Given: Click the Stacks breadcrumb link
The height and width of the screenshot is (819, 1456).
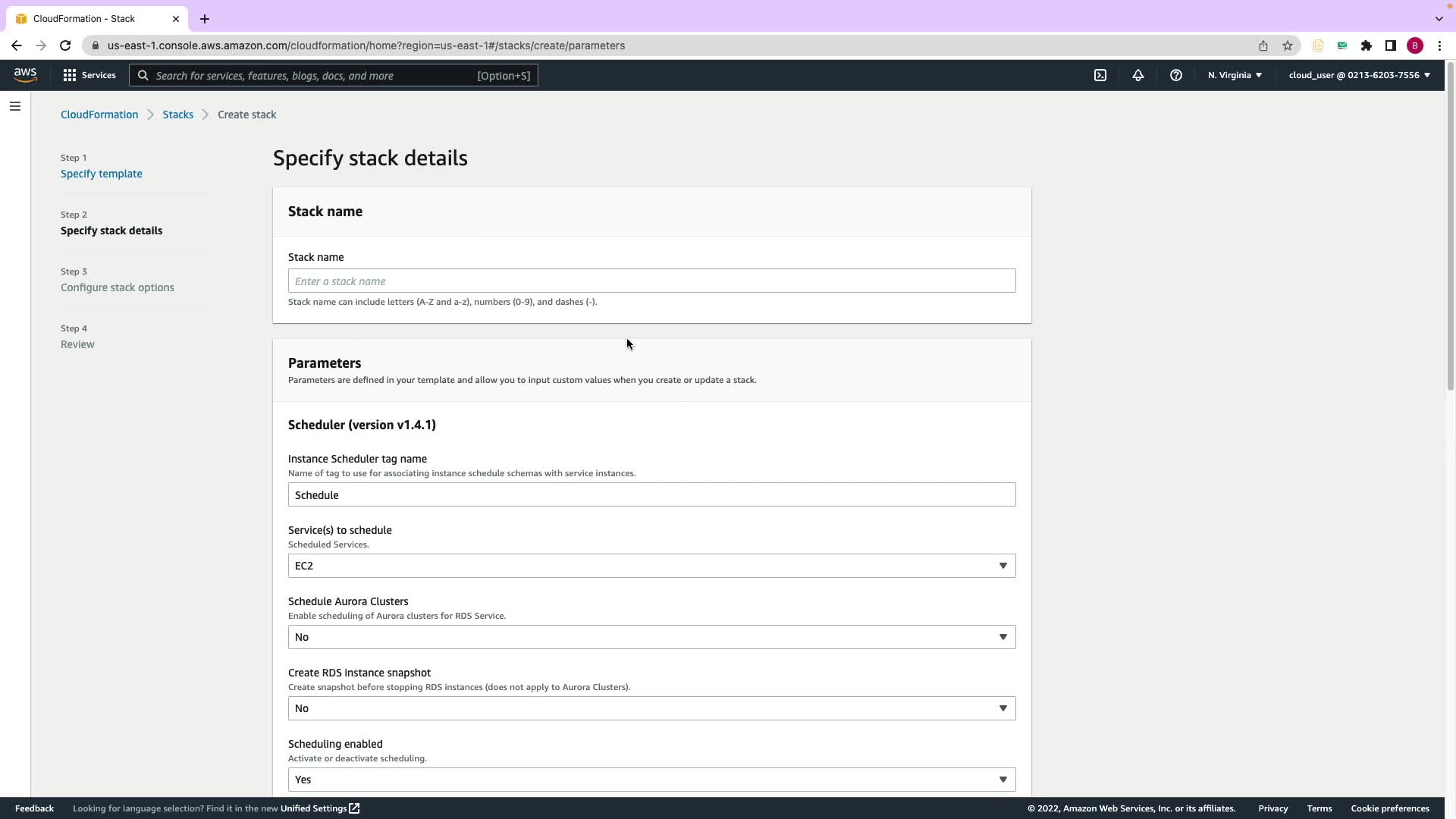Looking at the screenshot, I should (177, 115).
